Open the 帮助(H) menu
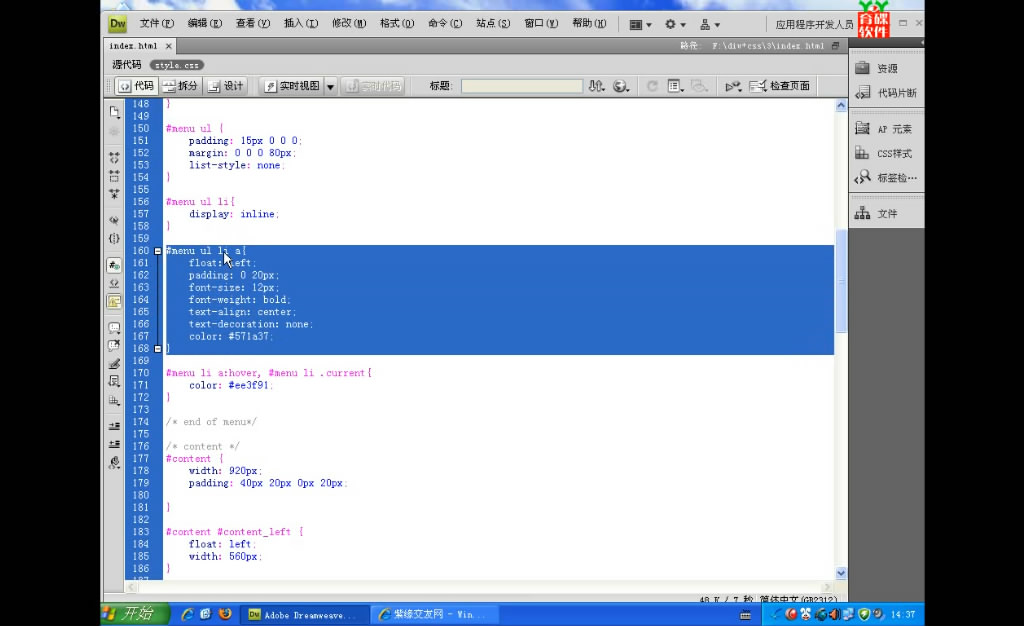The image size is (1024, 626). point(589,23)
